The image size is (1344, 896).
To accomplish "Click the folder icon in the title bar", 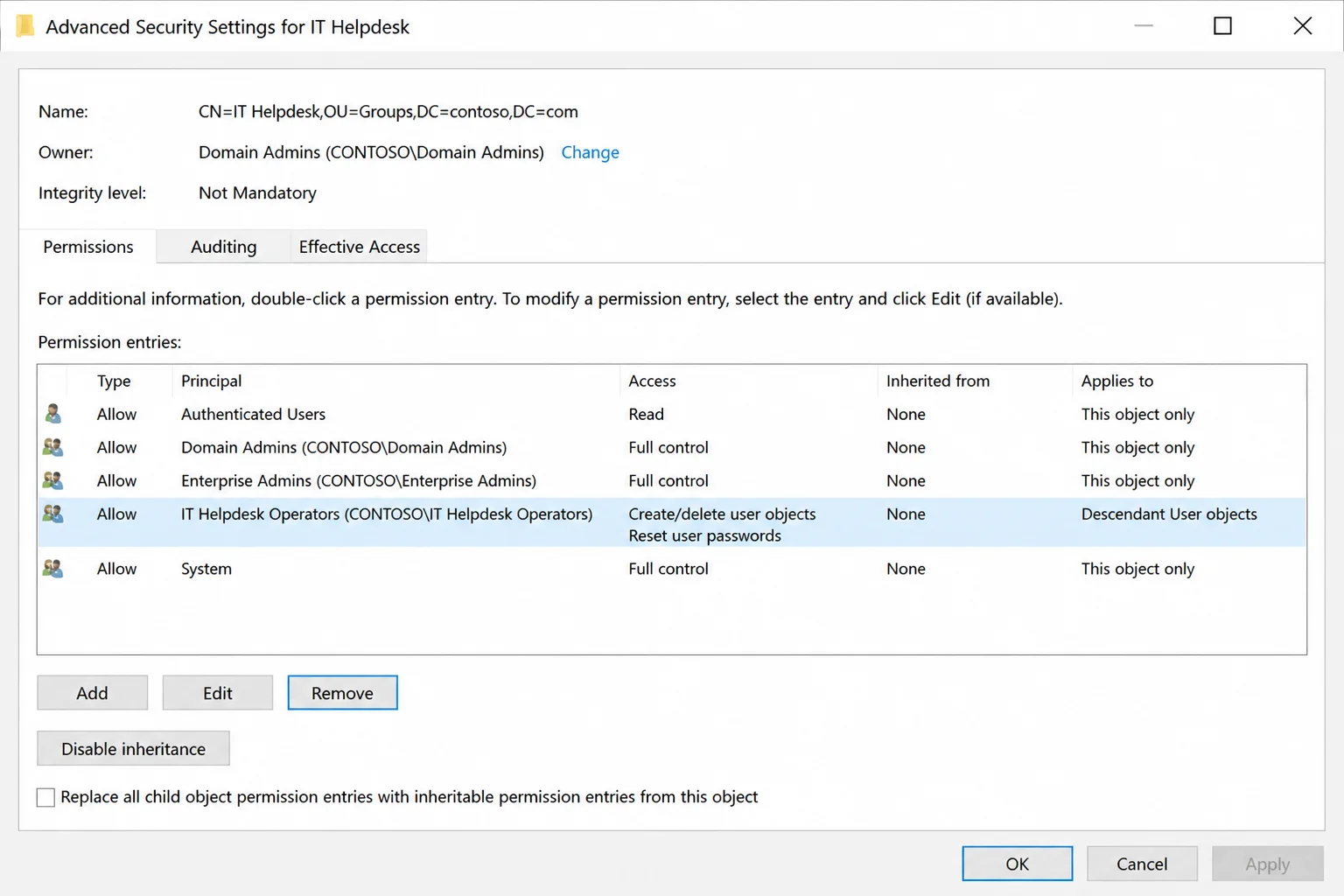I will (x=25, y=26).
